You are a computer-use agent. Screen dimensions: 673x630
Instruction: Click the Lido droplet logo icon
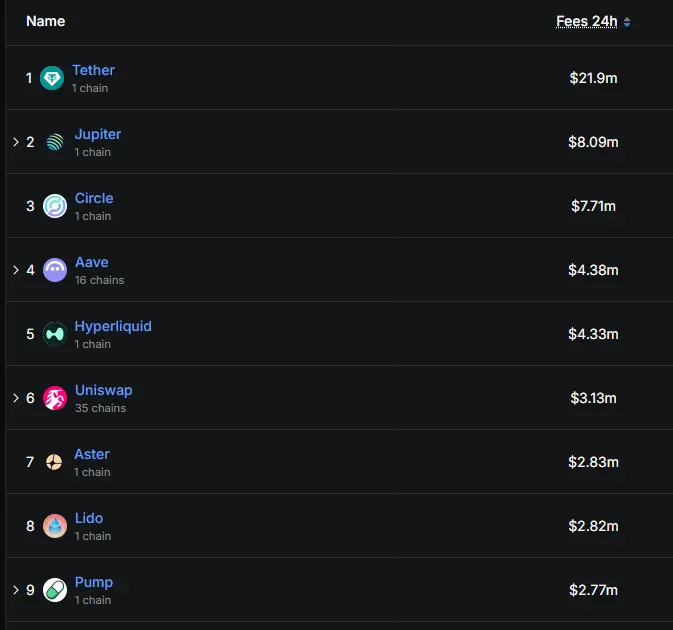pyautogui.click(x=55, y=526)
